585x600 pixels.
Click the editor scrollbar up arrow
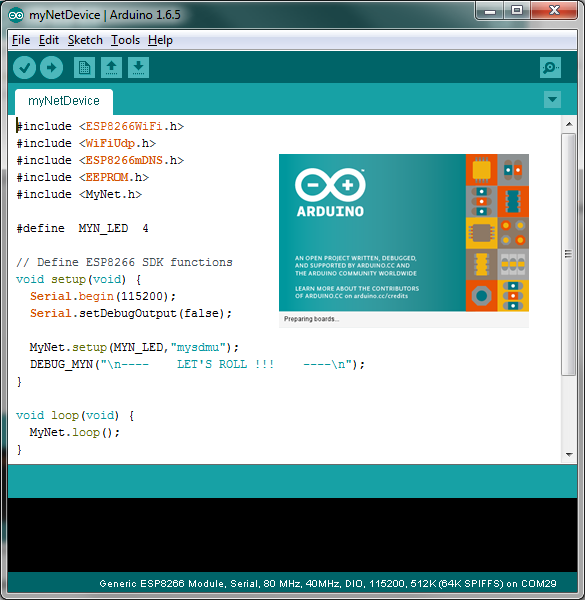point(569,124)
